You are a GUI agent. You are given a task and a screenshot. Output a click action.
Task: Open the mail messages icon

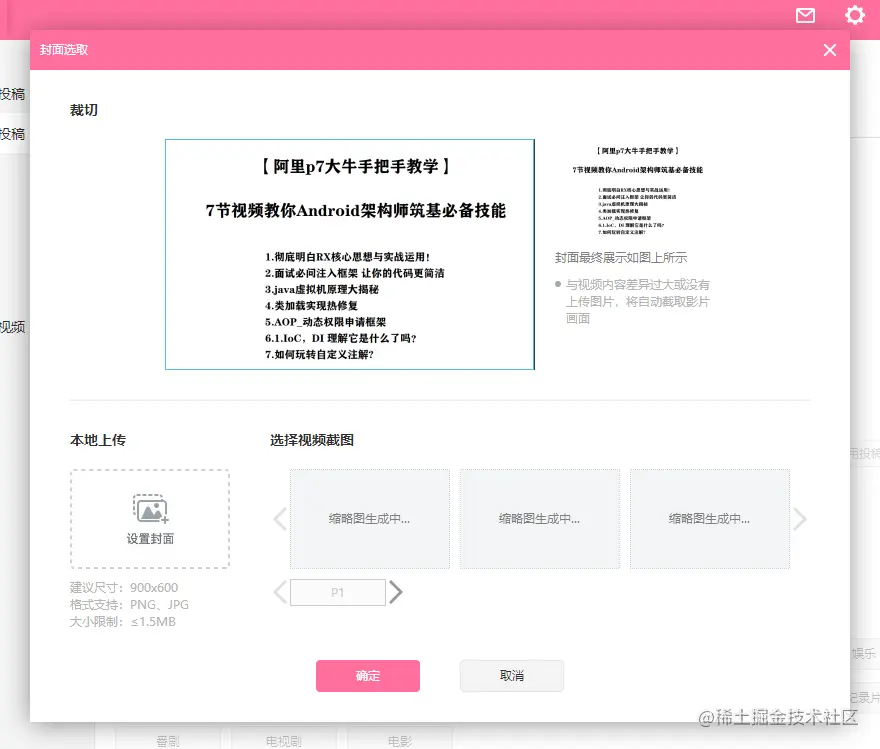click(805, 15)
